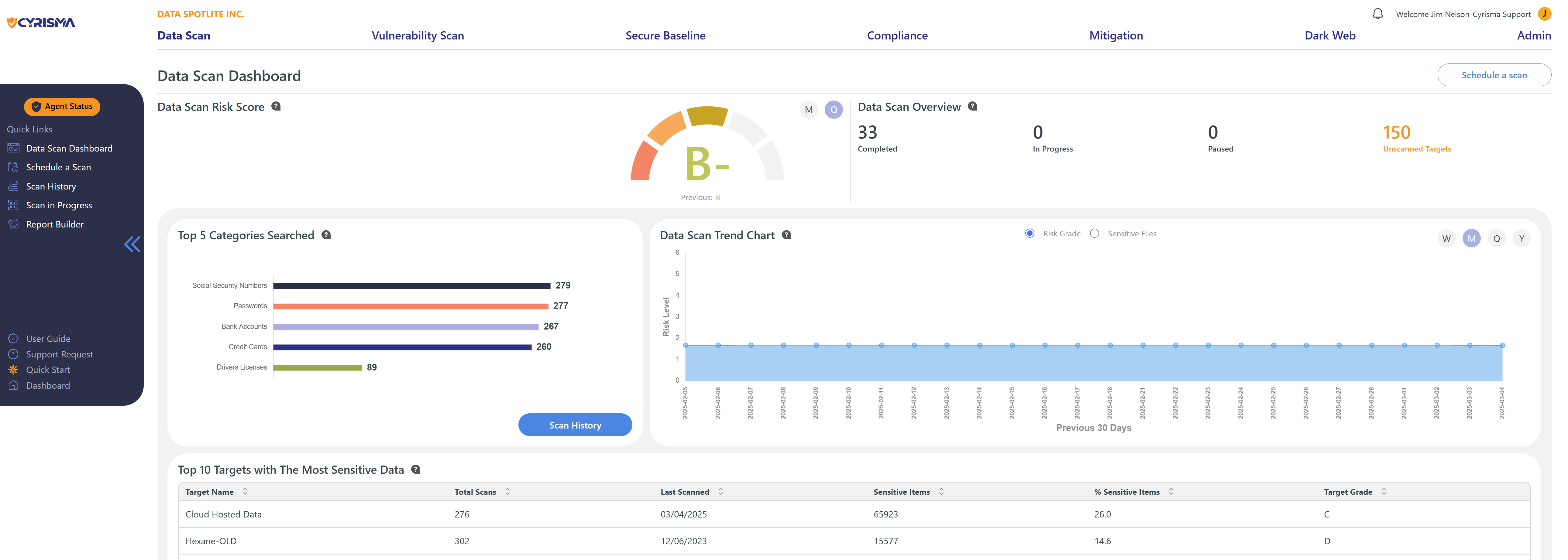The width and height of the screenshot is (1568, 560).
Task: Sort table by Target Name
Action: tap(245, 491)
